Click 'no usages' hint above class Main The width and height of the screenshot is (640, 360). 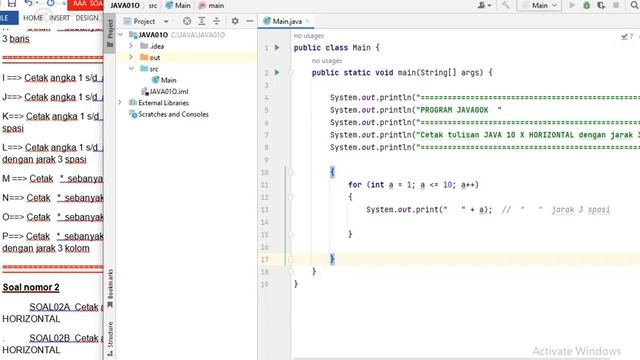pyautogui.click(x=309, y=36)
